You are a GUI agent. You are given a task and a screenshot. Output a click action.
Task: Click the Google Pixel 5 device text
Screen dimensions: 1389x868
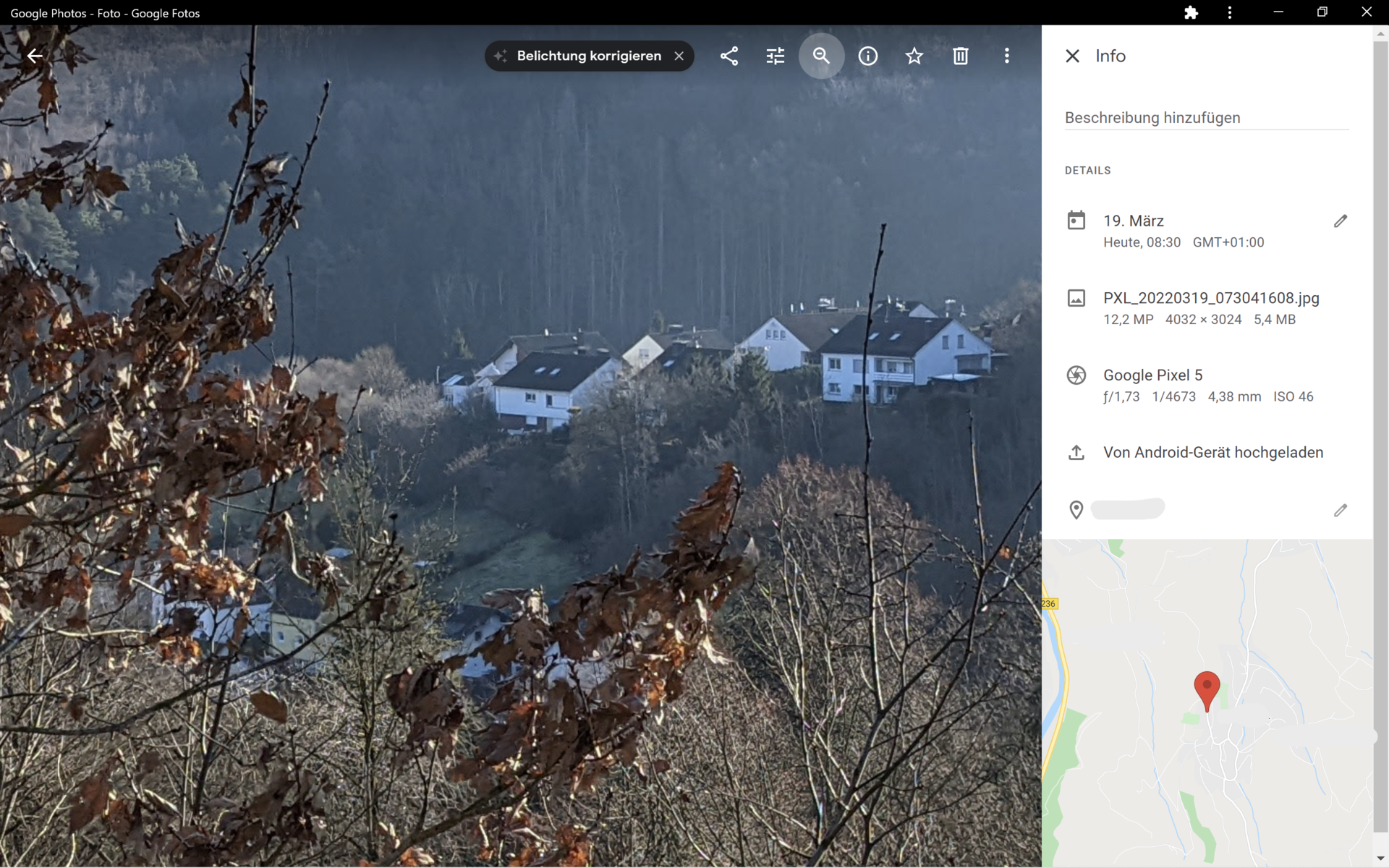coord(1152,375)
